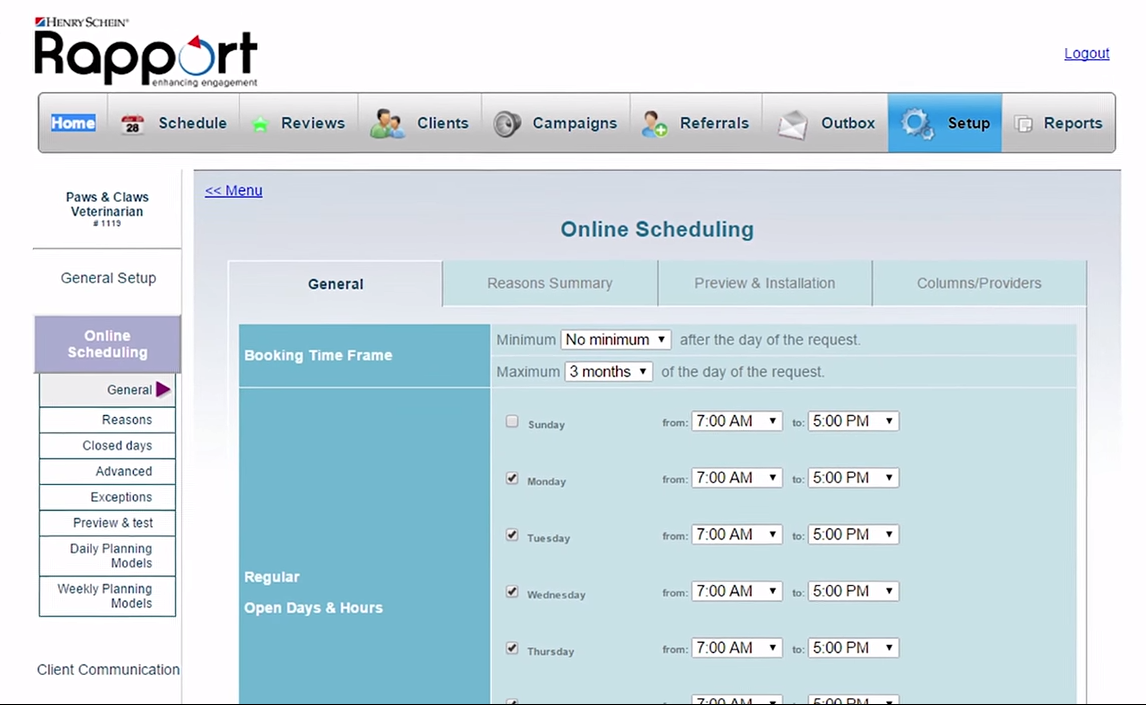This screenshot has width=1146, height=705.
Task: Open Exceptions sidebar item
Action: pyautogui.click(x=107, y=498)
